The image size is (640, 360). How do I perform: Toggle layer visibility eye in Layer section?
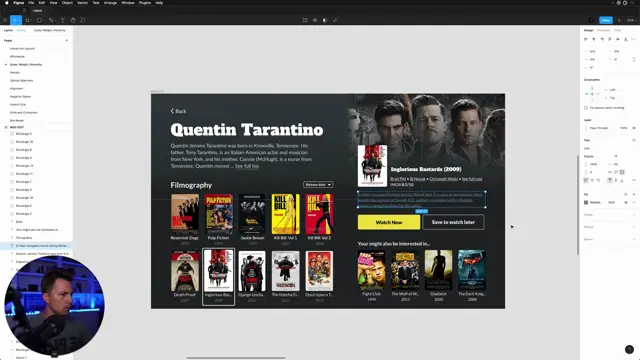click(x=634, y=128)
